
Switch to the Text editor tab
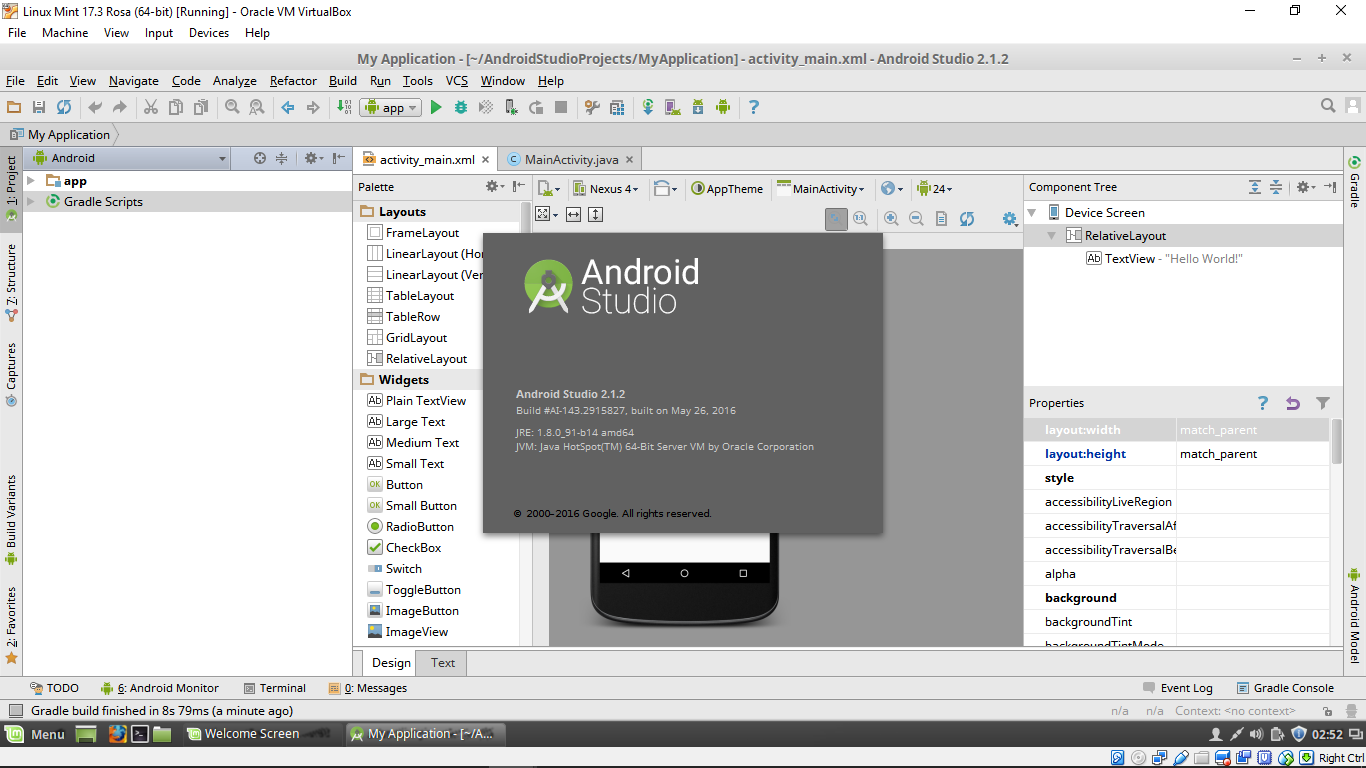click(x=443, y=663)
